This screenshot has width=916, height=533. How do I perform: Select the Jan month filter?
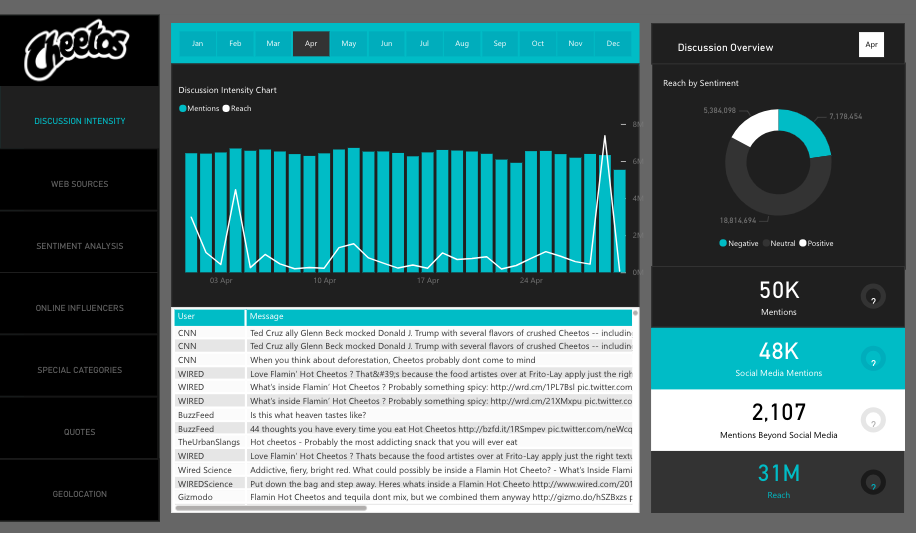click(x=197, y=43)
